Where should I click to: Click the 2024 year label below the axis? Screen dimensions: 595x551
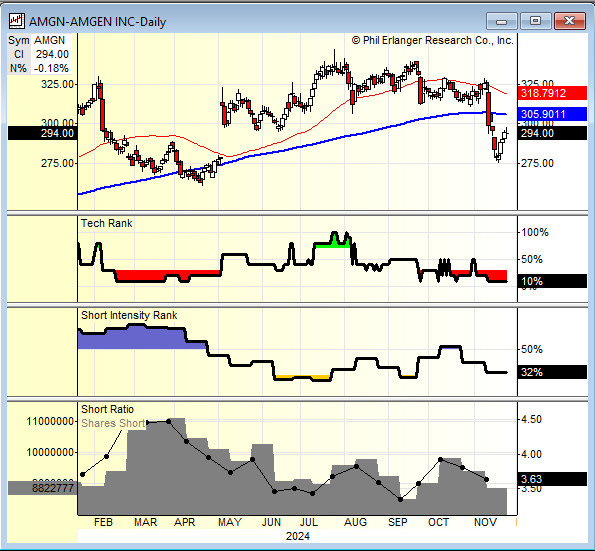click(298, 537)
